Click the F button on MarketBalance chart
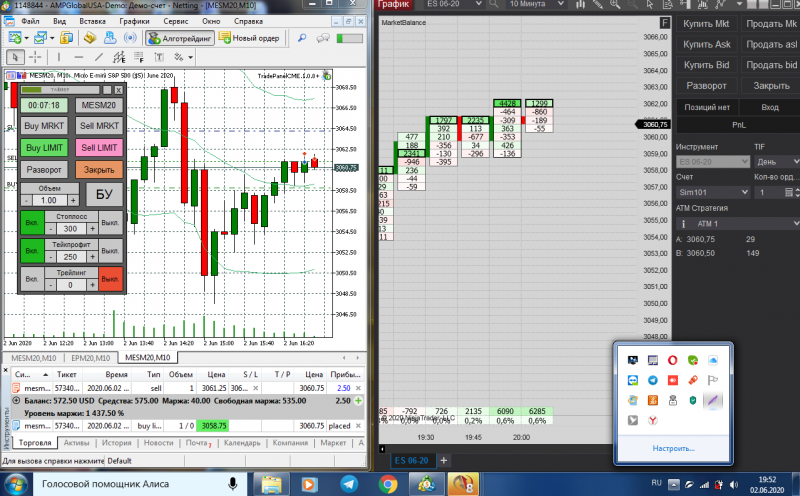The height and width of the screenshot is (496, 800). [664, 22]
